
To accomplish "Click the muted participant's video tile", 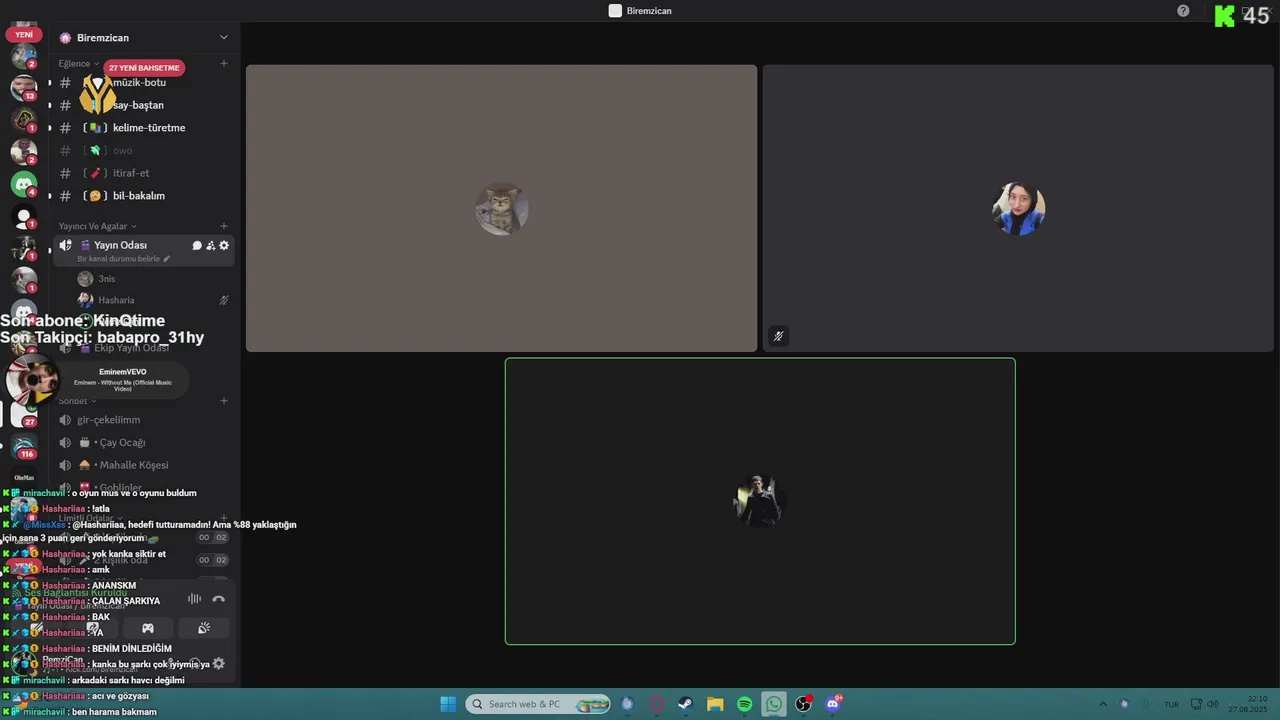I will (1018, 208).
